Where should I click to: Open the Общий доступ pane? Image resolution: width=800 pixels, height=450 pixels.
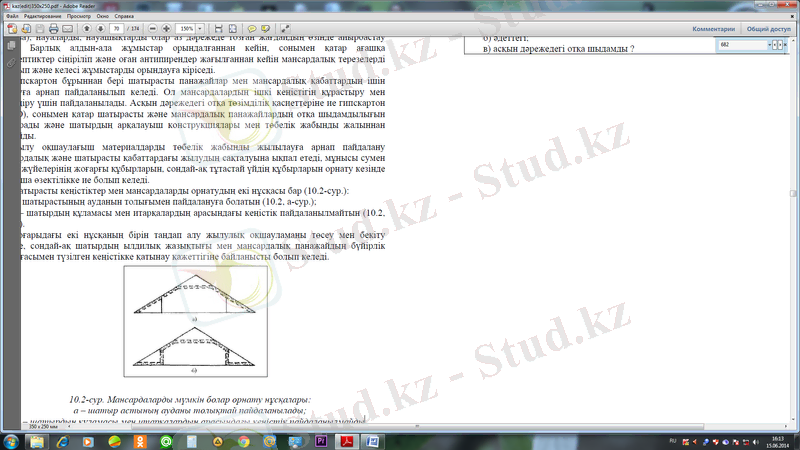(768, 29)
